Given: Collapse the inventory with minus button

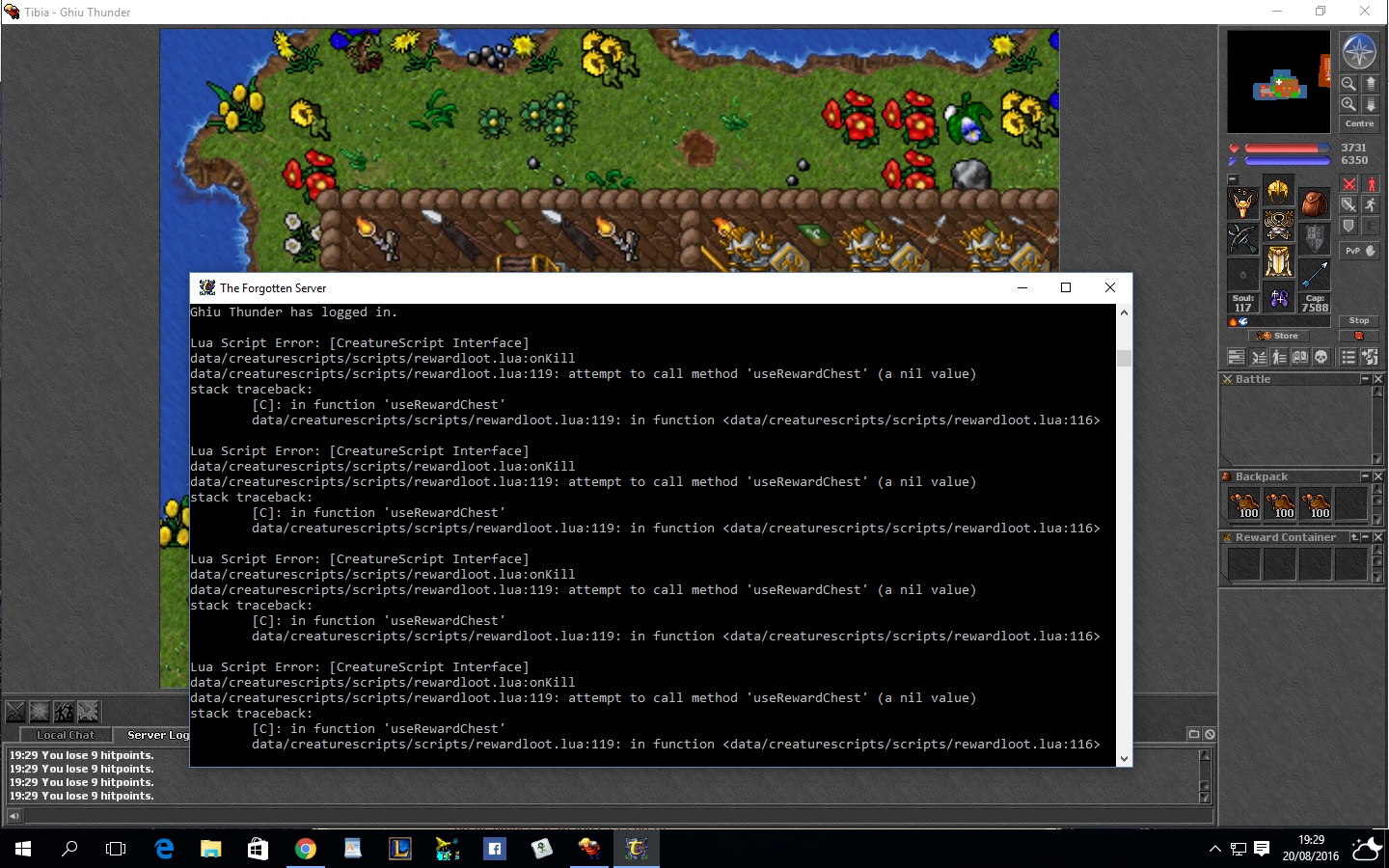Looking at the screenshot, I should pos(1232,179).
